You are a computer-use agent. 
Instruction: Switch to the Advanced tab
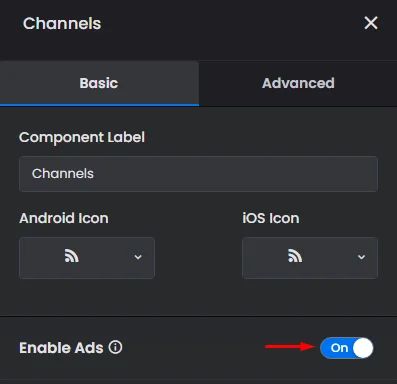click(298, 83)
